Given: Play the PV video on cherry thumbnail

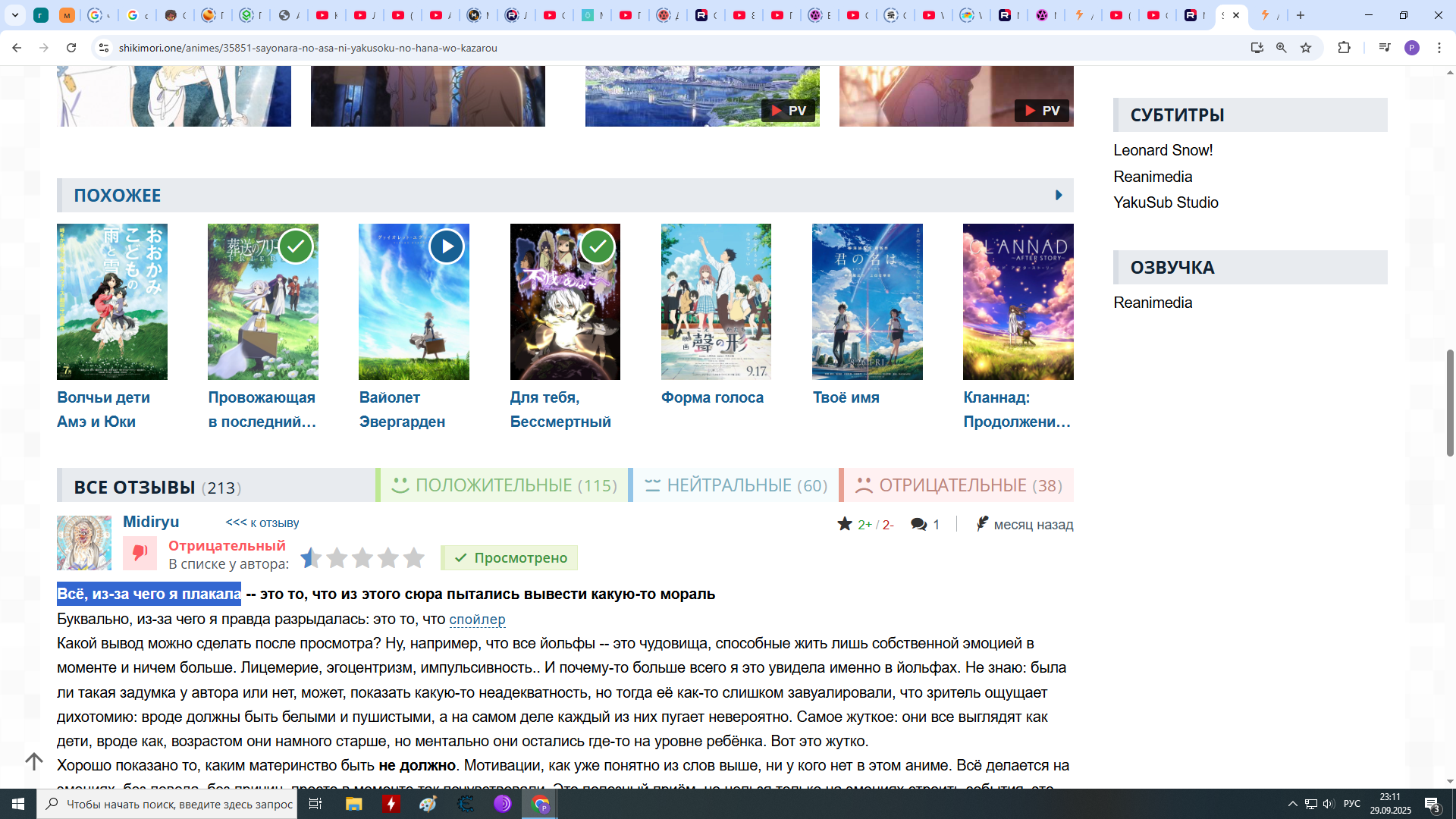Looking at the screenshot, I should (1042, 111).
